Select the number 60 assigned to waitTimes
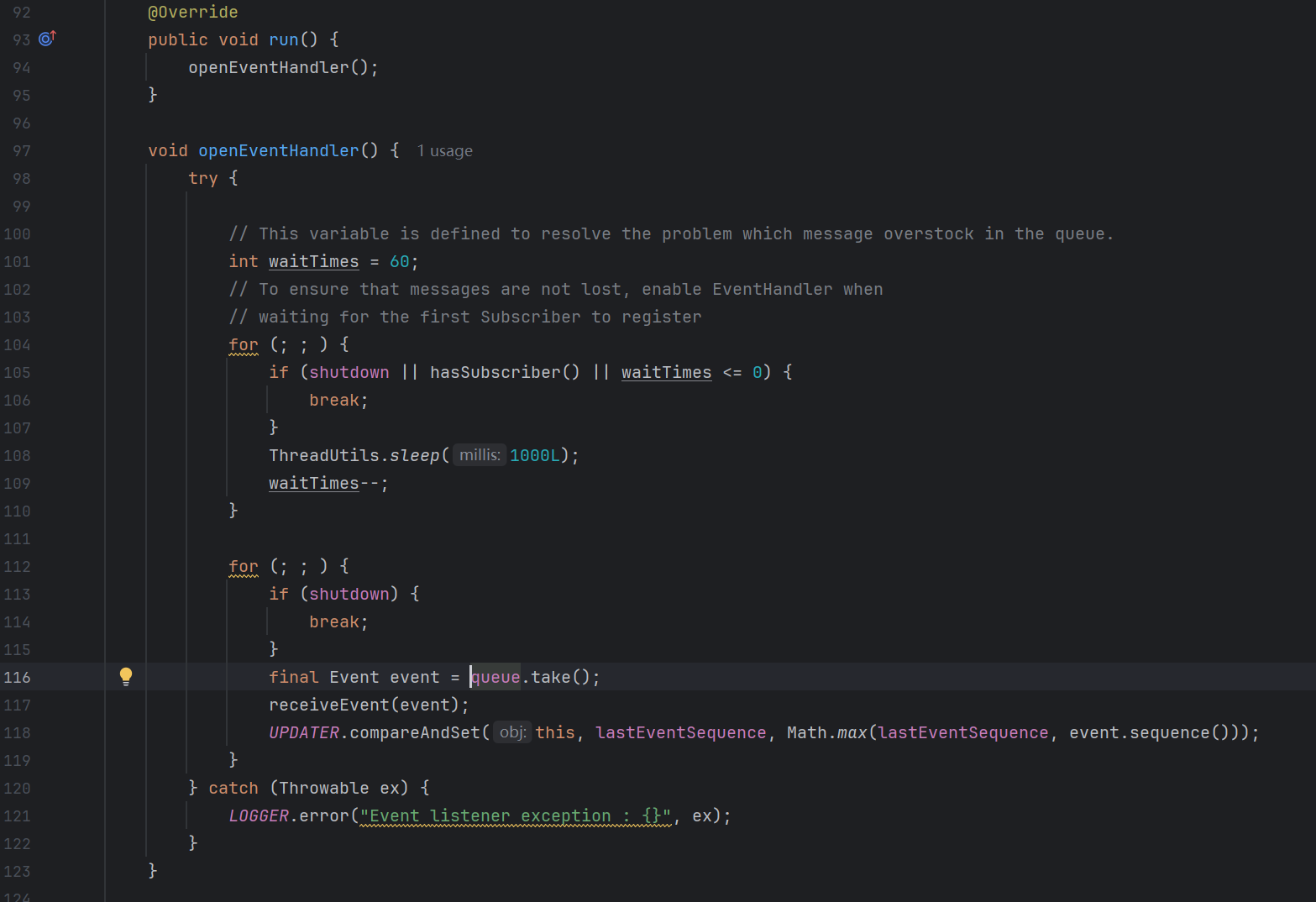This screenshot has height=902, width=1316. coord(399,262)
